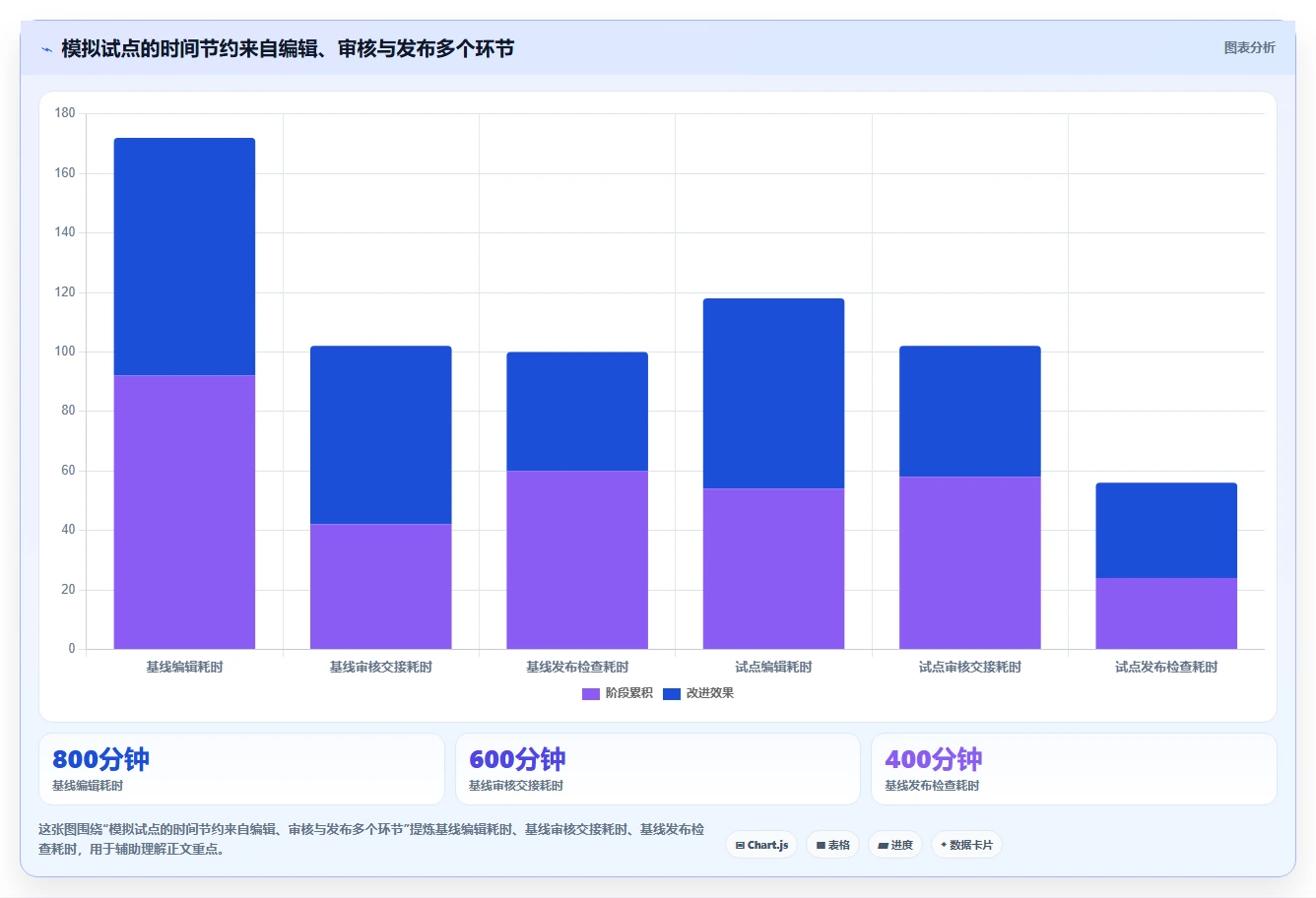The image size is (1316, 898).
Task: Click the purple segment of 试点发布检查耗时 bar
Action: coord(1166,613)
